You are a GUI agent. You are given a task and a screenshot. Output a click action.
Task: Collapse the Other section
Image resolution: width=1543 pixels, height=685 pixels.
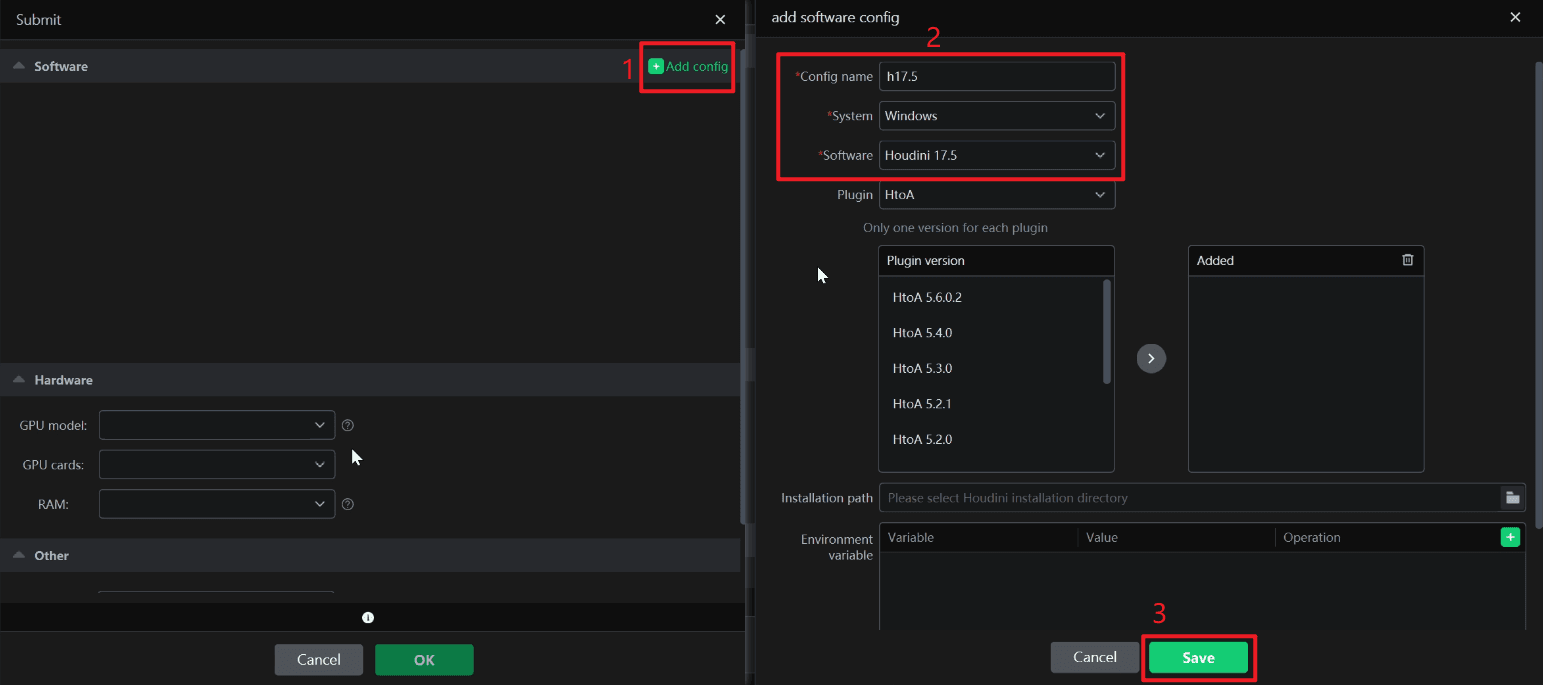[x=19, y=555]
